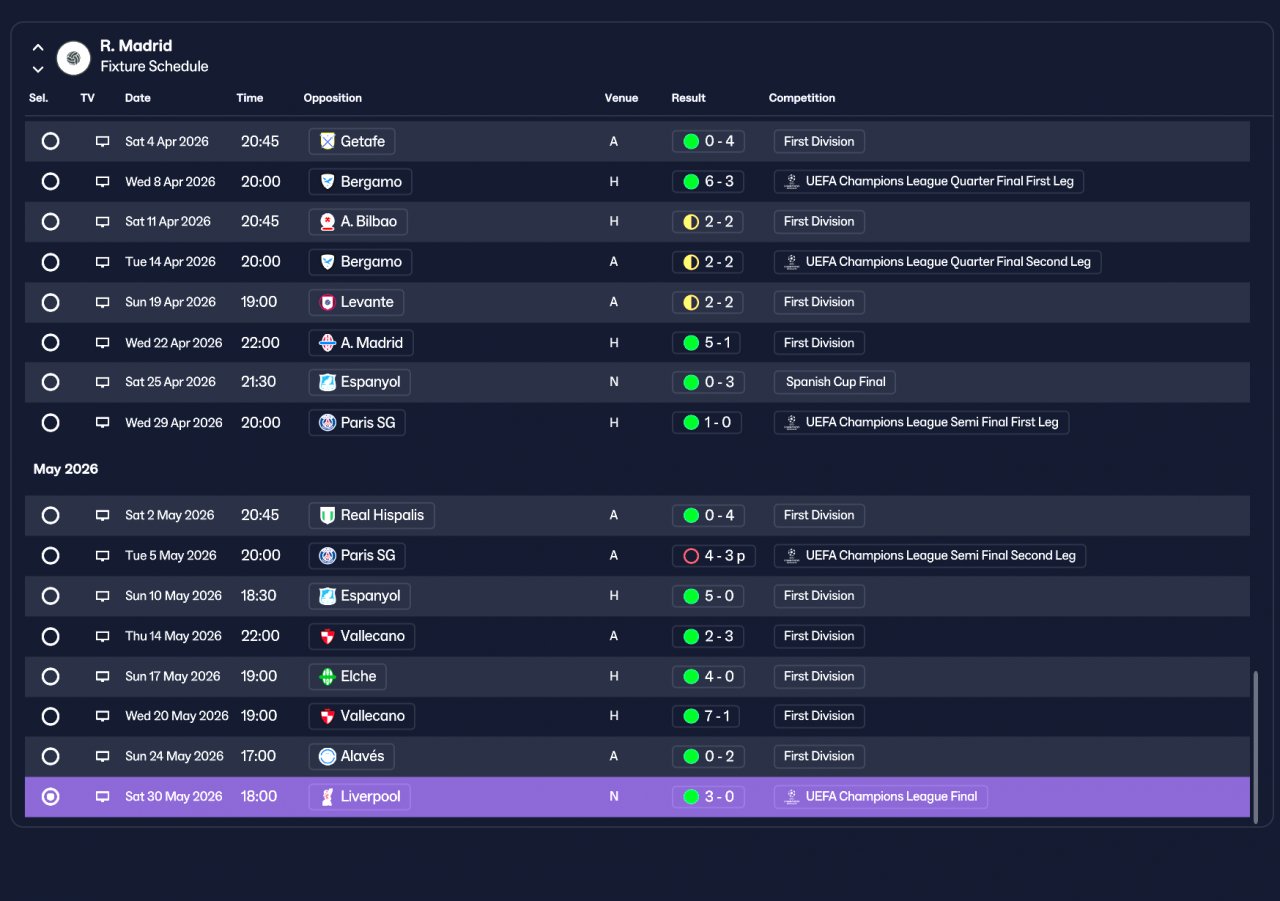
Task: Open the 7 - 1 Vallecano result
Action: (x=707, y=717)
